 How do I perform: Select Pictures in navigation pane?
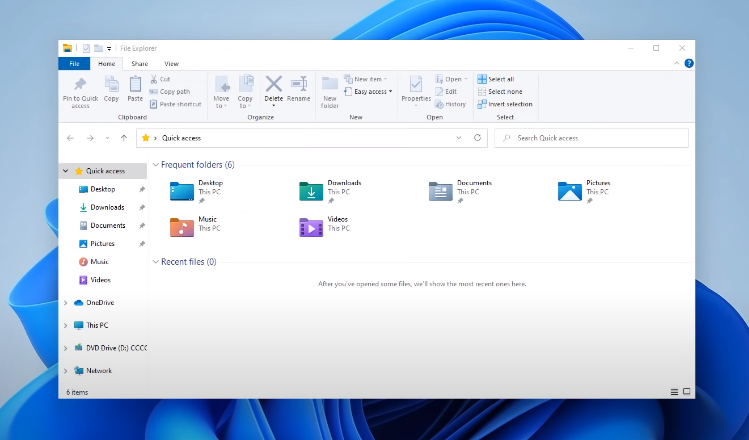coord(103,244)
